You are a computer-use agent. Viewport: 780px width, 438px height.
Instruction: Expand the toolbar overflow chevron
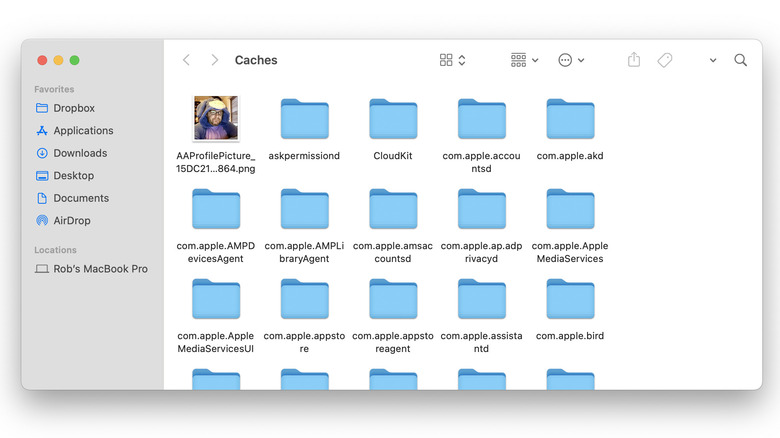coord(712,61)
